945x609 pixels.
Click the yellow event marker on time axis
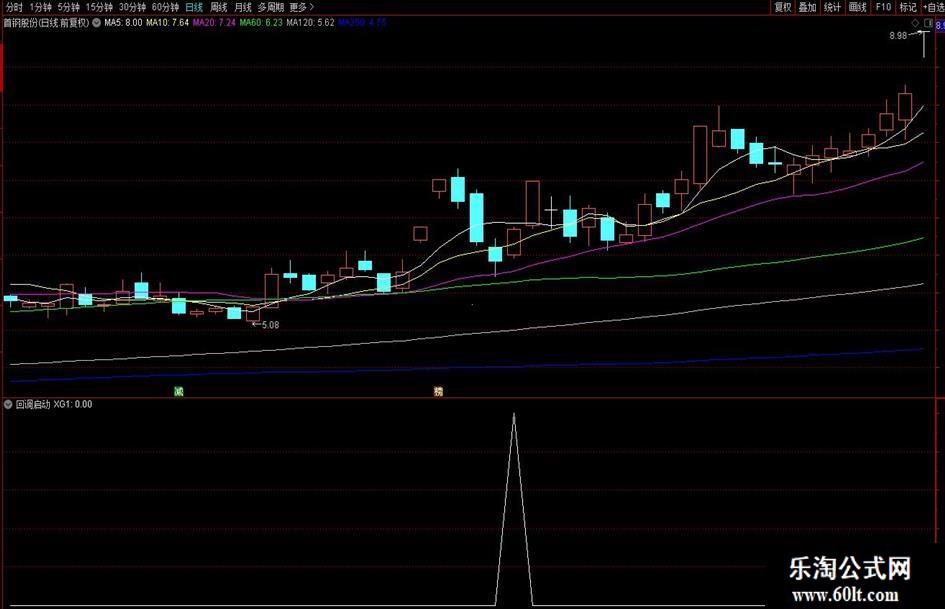438,391
